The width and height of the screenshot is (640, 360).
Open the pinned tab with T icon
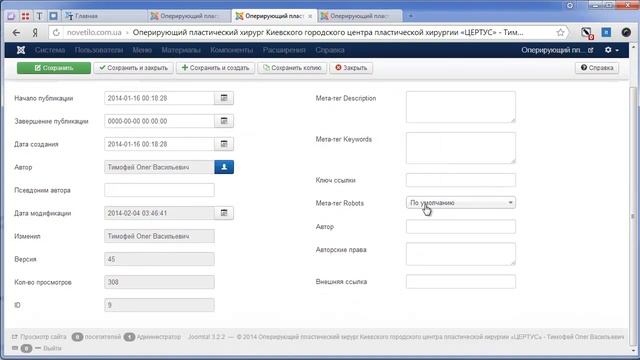[39, 16]
